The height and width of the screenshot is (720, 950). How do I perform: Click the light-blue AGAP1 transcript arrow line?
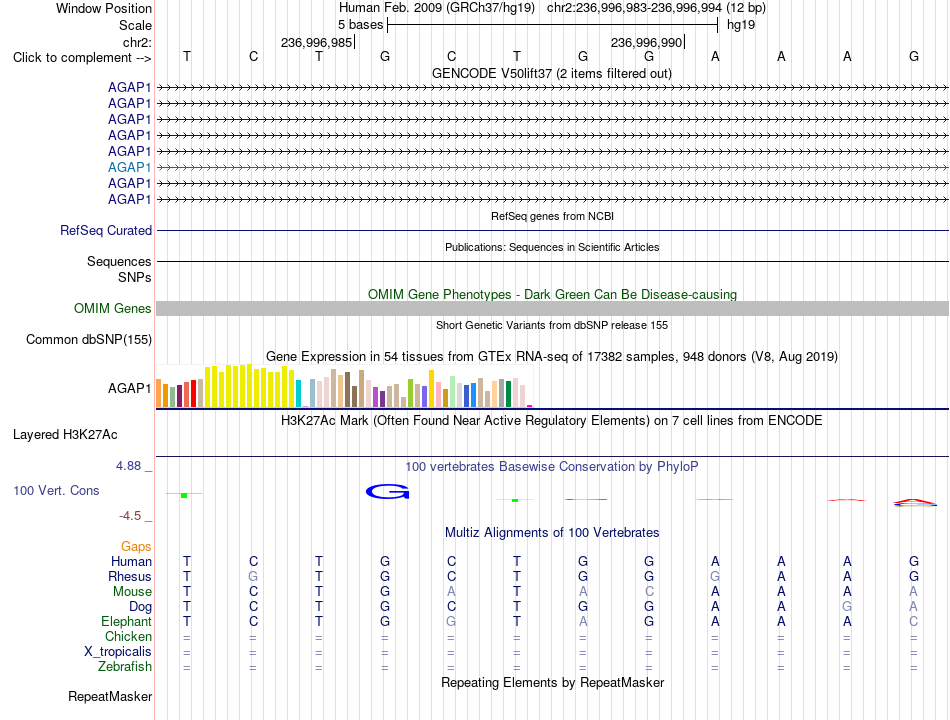click(552, 167)
